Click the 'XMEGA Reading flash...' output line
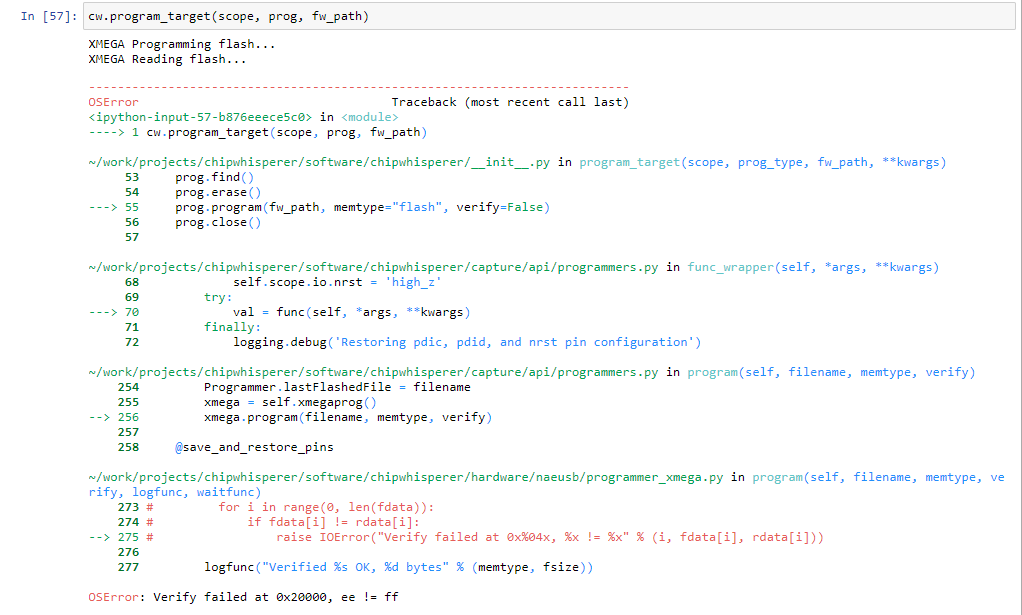The height and width of the screenshot is (615, 1022). coord(168,59)
